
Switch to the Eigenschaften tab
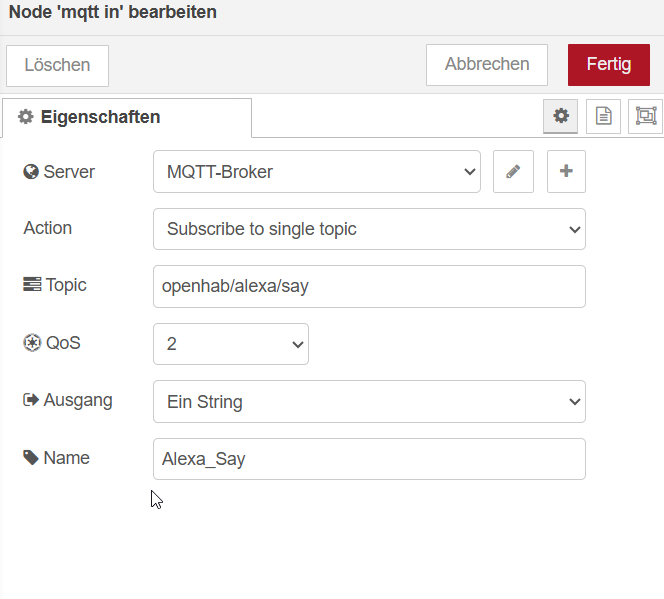click(x=127, y=118)
